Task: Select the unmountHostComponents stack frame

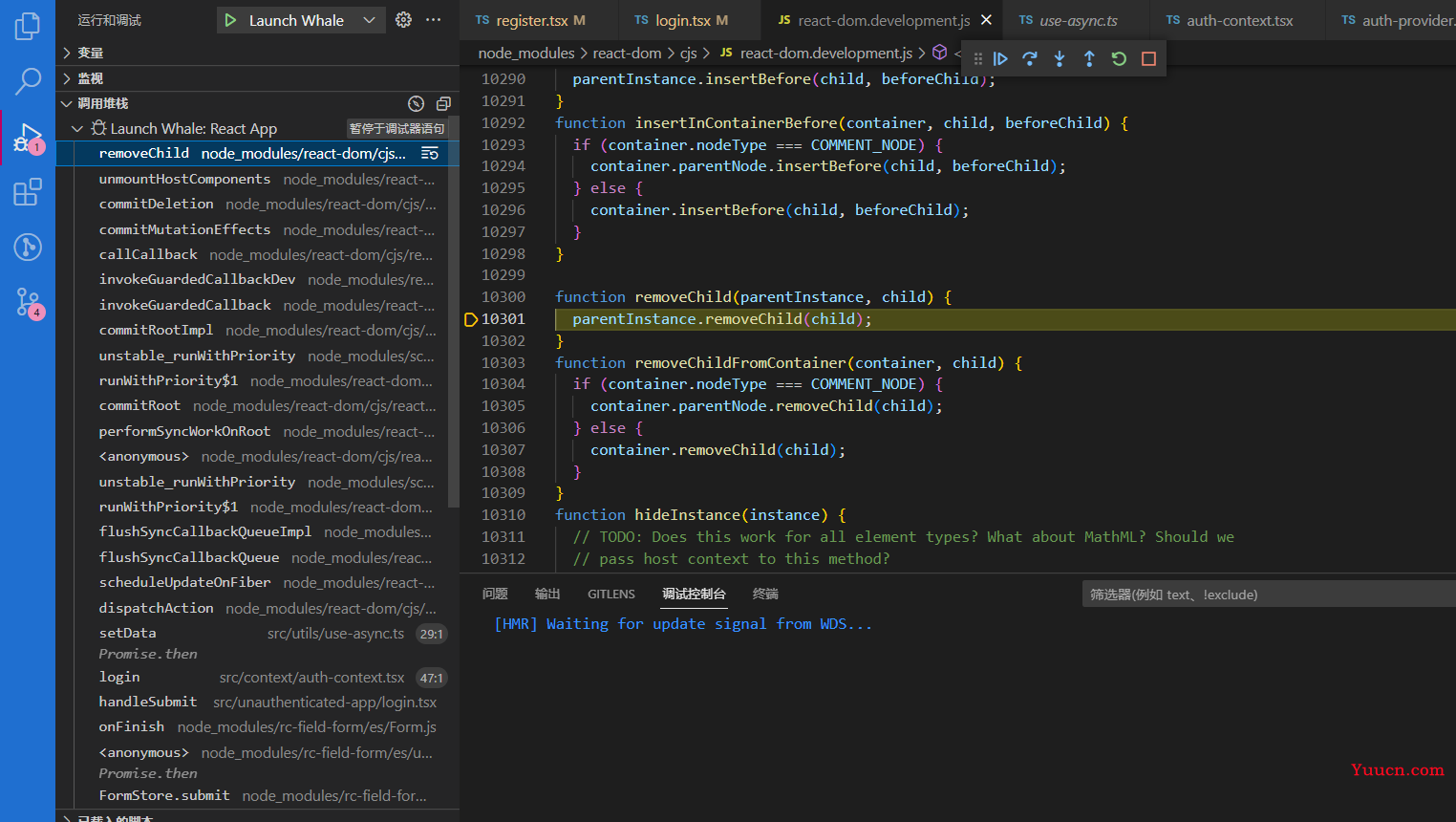Action: [x=253, y=179]
